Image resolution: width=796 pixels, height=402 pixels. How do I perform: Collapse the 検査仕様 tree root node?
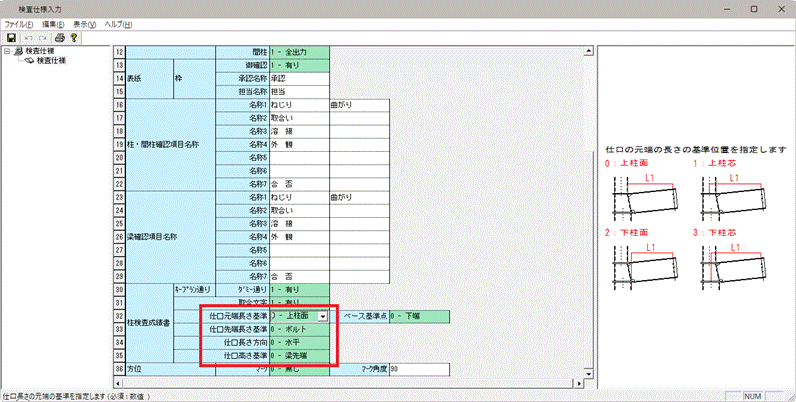point(7,51)
